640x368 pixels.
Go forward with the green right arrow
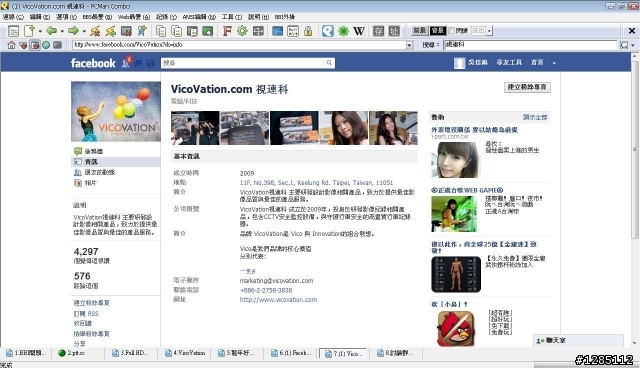click(x=73, y=31)
